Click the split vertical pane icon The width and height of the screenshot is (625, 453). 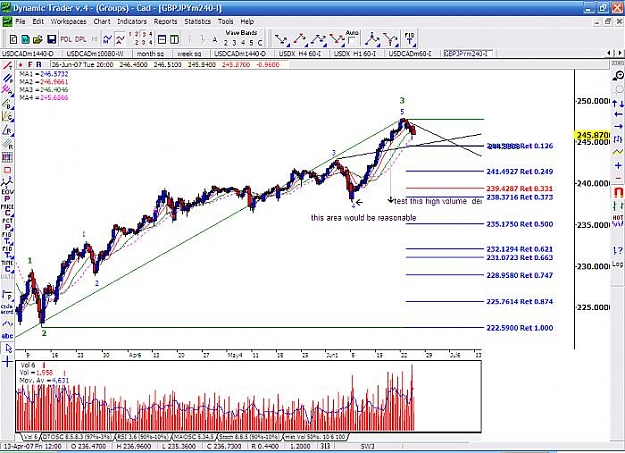point(174,39)
